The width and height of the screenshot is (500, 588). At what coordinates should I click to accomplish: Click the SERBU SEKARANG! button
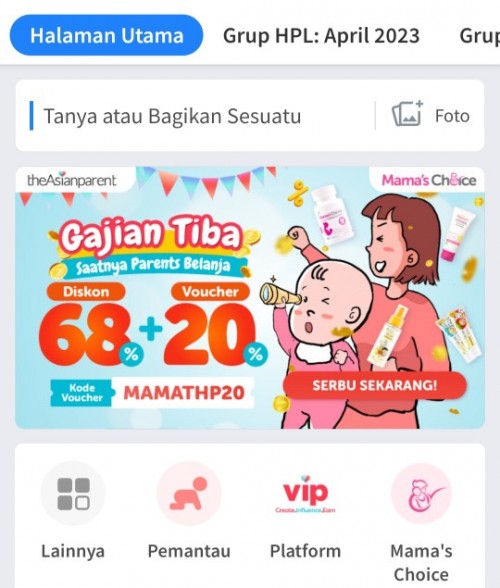click(375, 385)
